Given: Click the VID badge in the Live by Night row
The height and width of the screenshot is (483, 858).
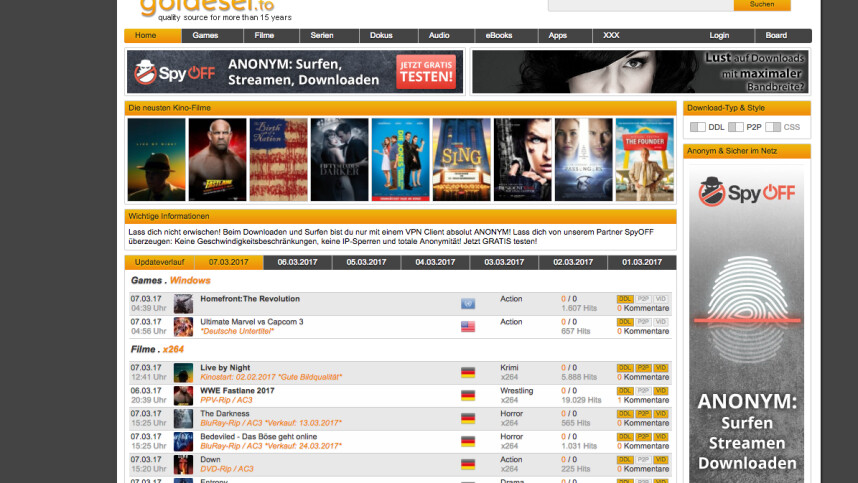Looking at the screenshot, I should (660, 368).
